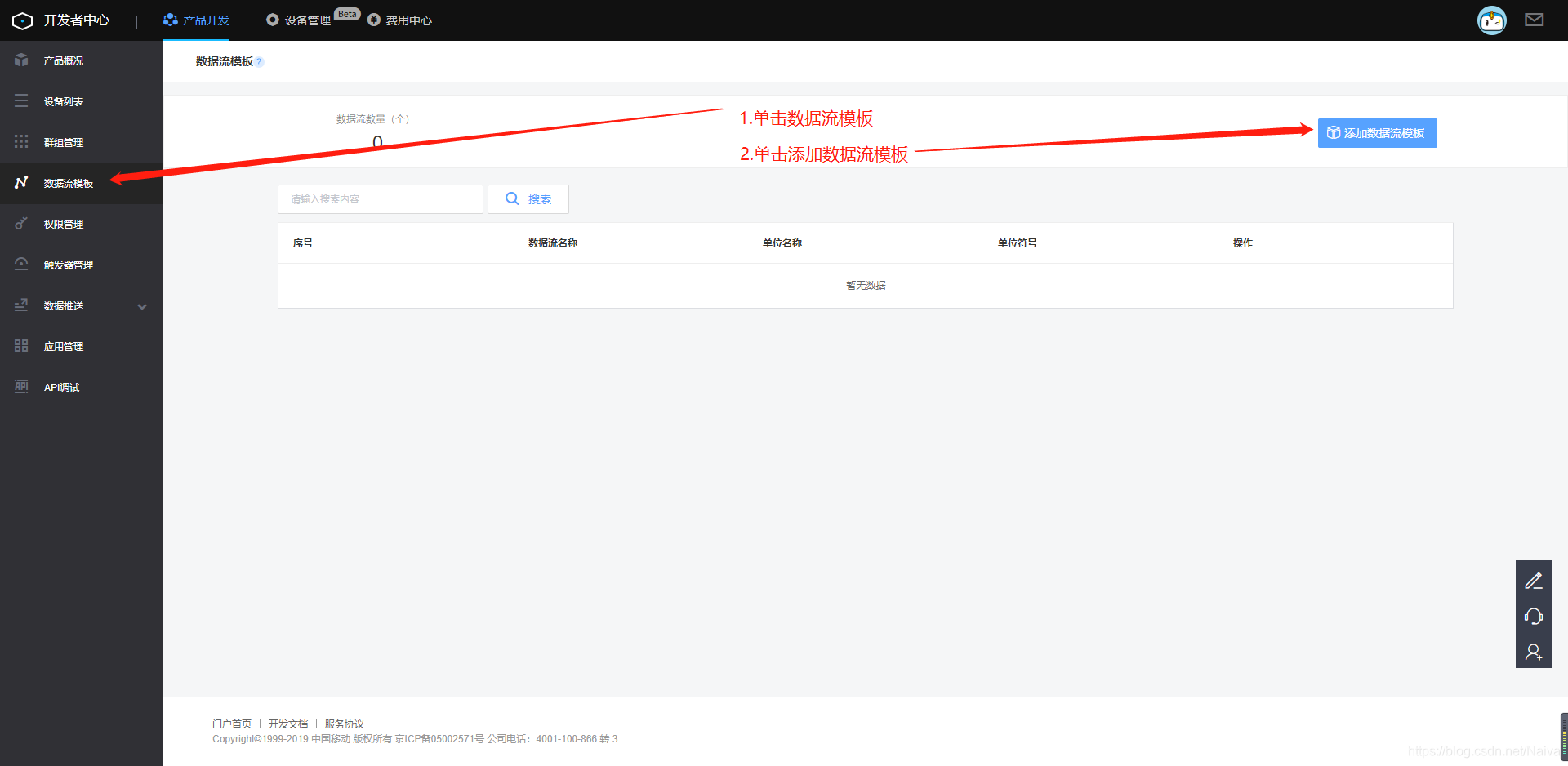Click the search input field
This screenshot has height=766, width=1568.
pyautogui.click(x=380, y=198)
